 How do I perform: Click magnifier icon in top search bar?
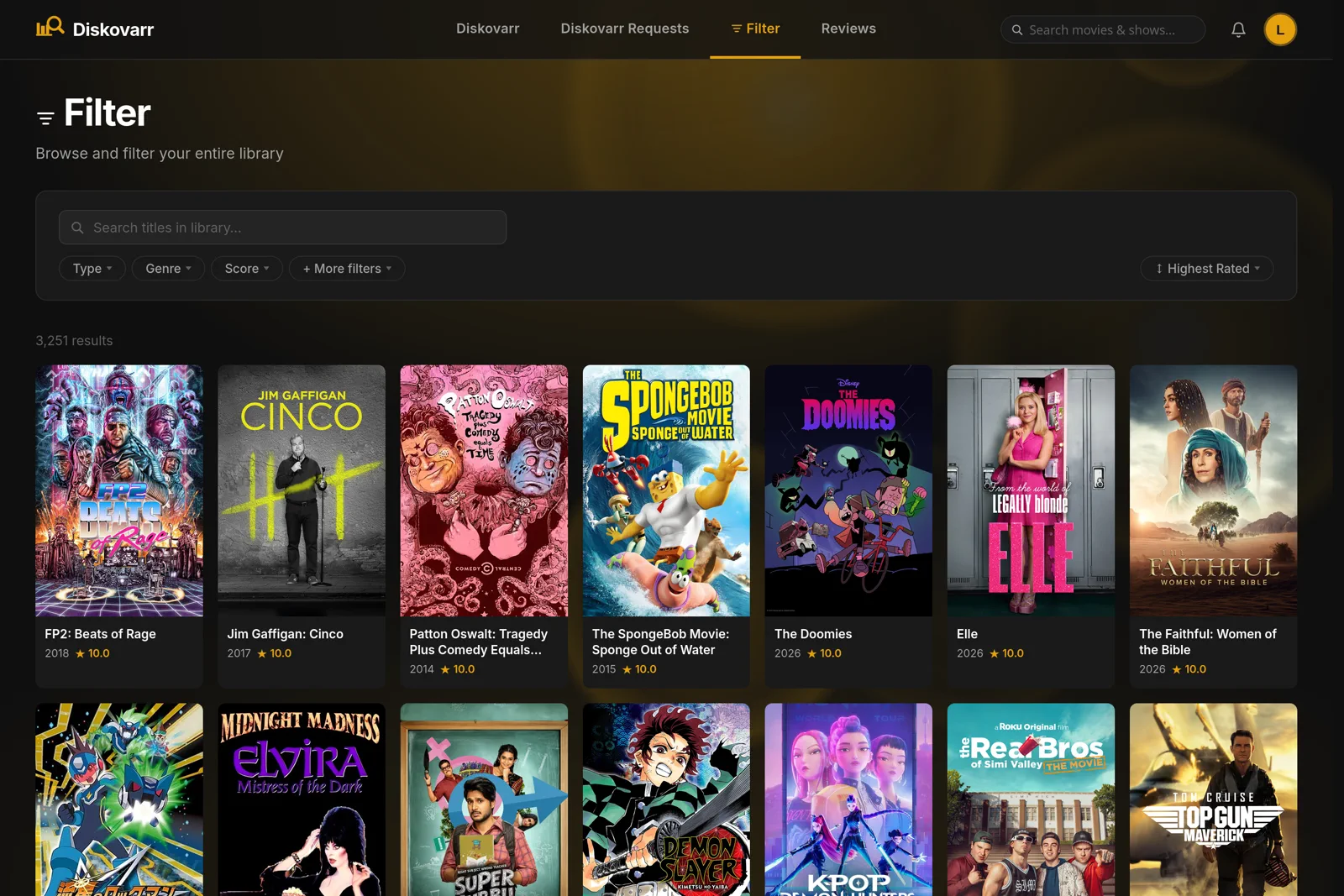click(x=1017, y=29)
